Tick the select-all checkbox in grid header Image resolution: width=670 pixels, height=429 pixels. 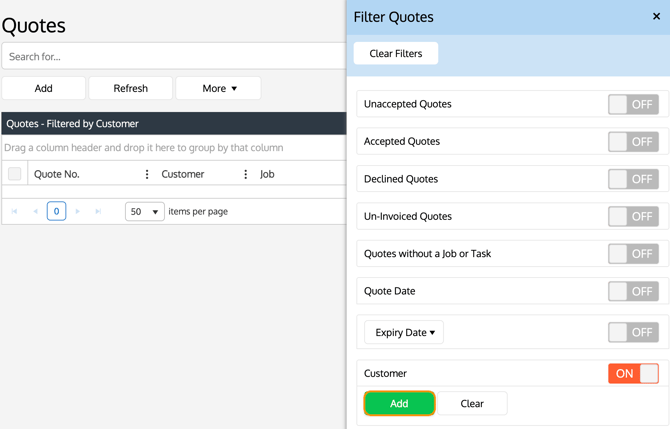pos(15,174)
